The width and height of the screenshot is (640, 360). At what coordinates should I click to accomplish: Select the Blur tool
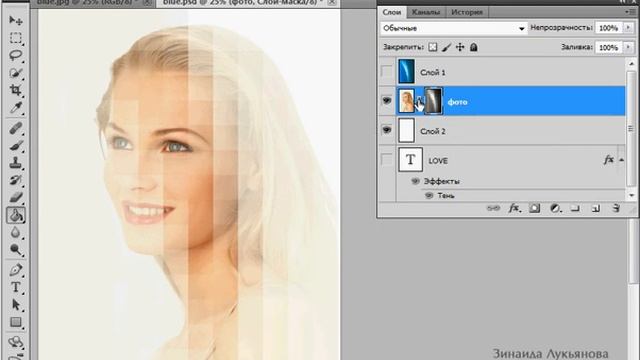click(x=16, y=232)
